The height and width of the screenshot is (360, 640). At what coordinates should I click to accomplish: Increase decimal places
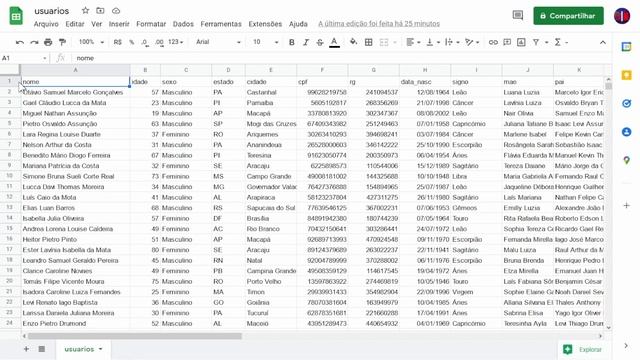coord(159,42)
